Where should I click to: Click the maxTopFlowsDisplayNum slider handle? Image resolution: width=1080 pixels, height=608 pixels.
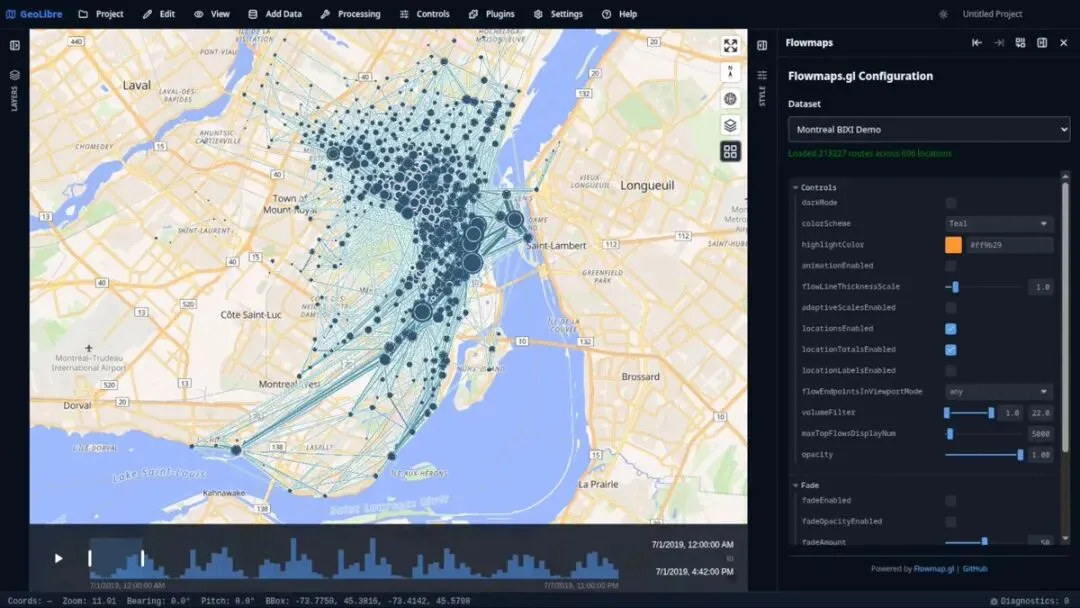pyautogui.click(x=950, y=434)
